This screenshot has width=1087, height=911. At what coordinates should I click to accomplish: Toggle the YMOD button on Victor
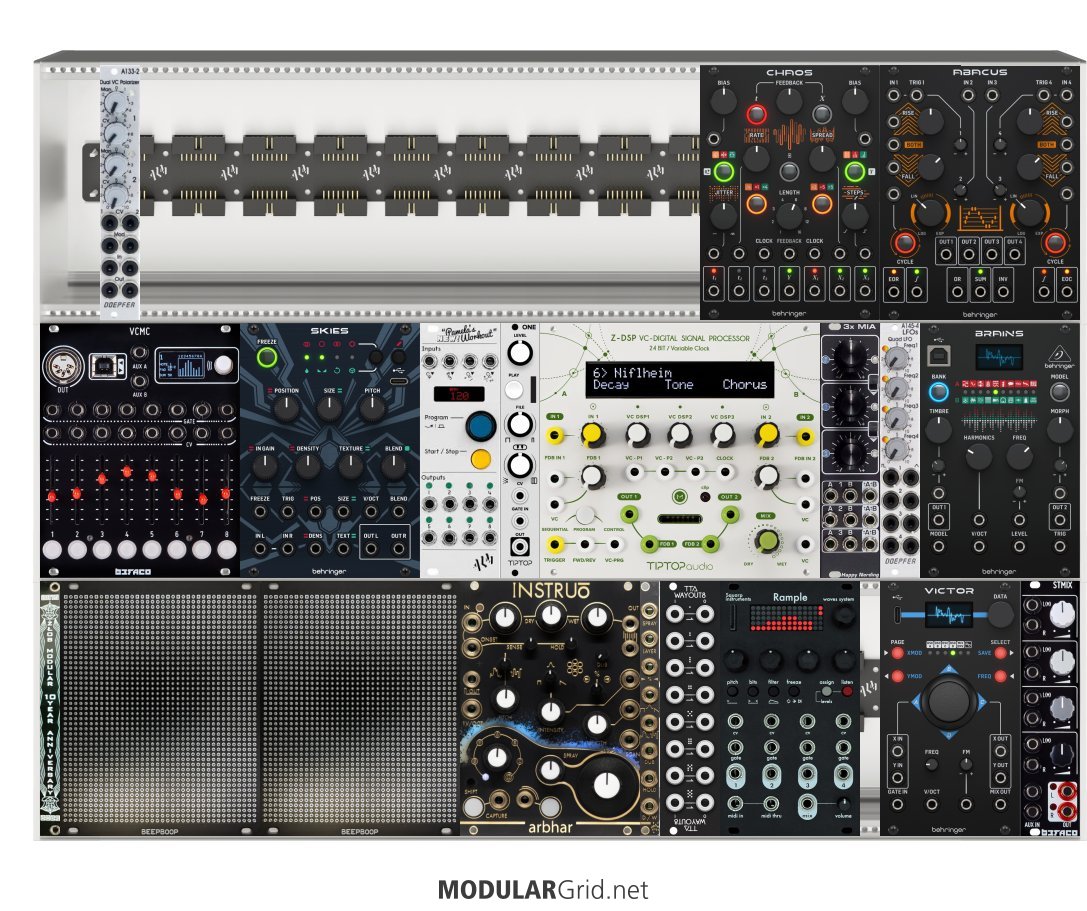[x=898, y=676]
